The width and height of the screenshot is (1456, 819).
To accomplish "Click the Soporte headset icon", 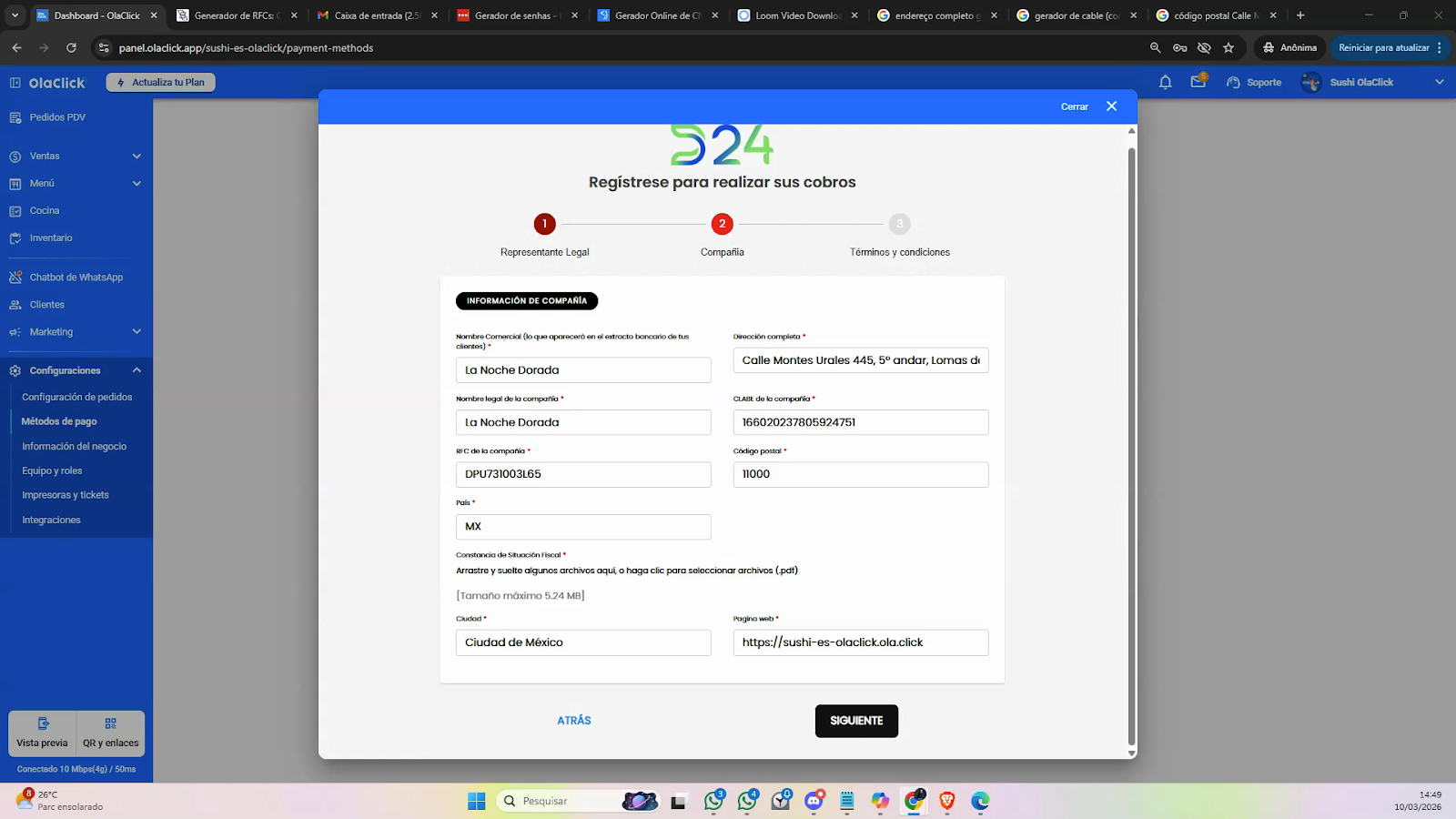I will pyautogui.click(x=1233, y=82).
